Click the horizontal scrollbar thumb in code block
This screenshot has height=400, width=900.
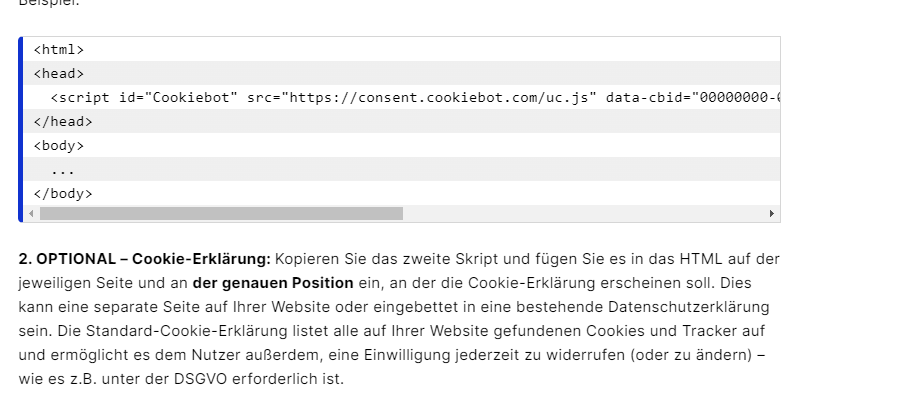tap(220, 214)
